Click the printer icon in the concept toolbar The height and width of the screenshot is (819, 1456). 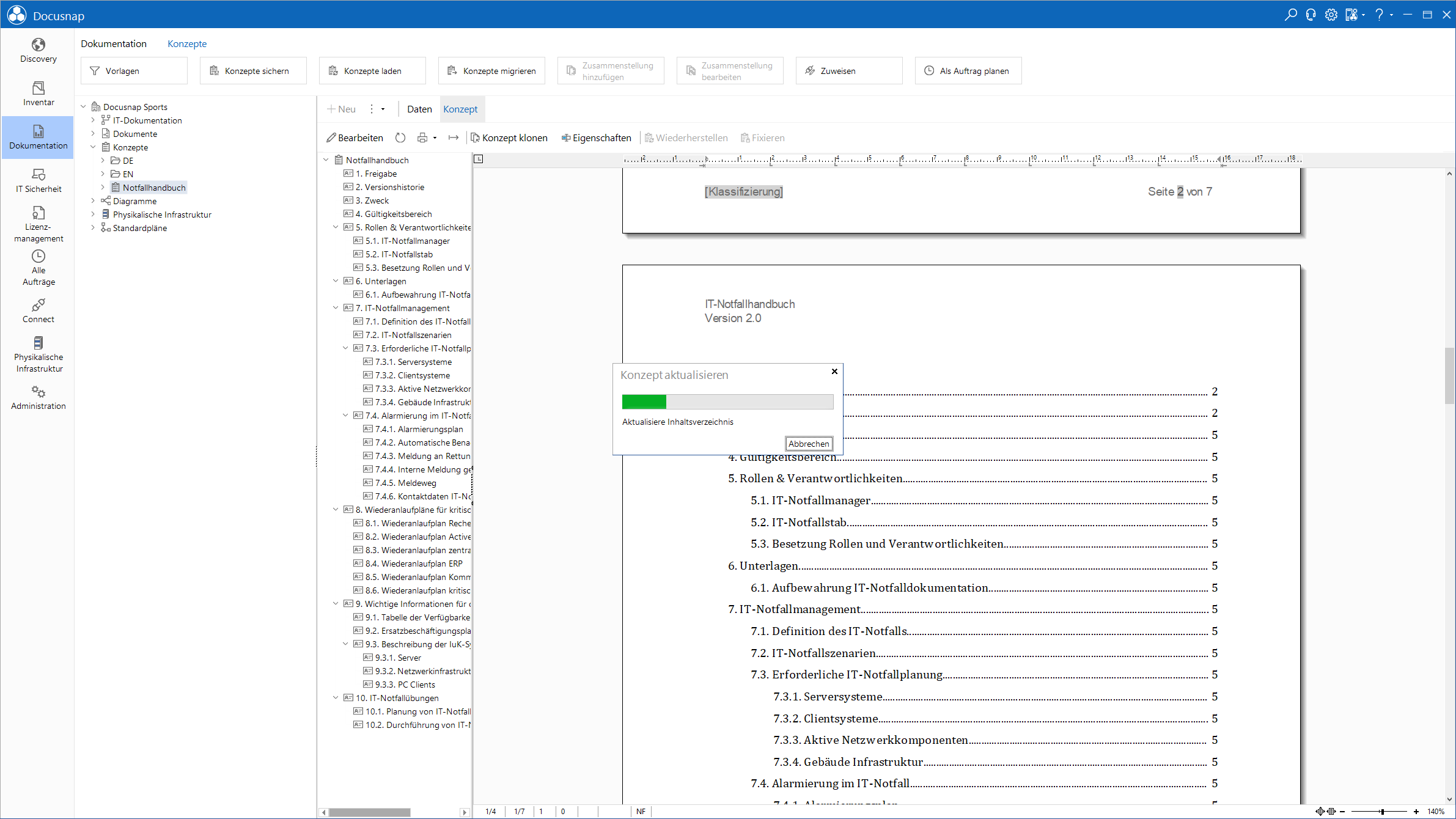[422, 138]
